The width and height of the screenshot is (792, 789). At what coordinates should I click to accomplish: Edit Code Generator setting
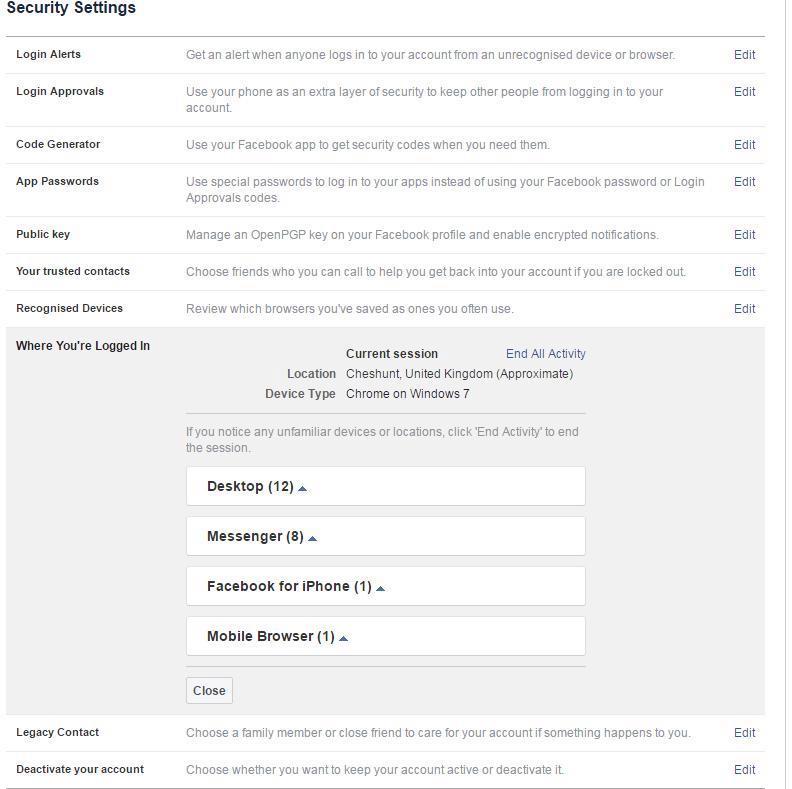pyautogui.click(x=744, y=145)
